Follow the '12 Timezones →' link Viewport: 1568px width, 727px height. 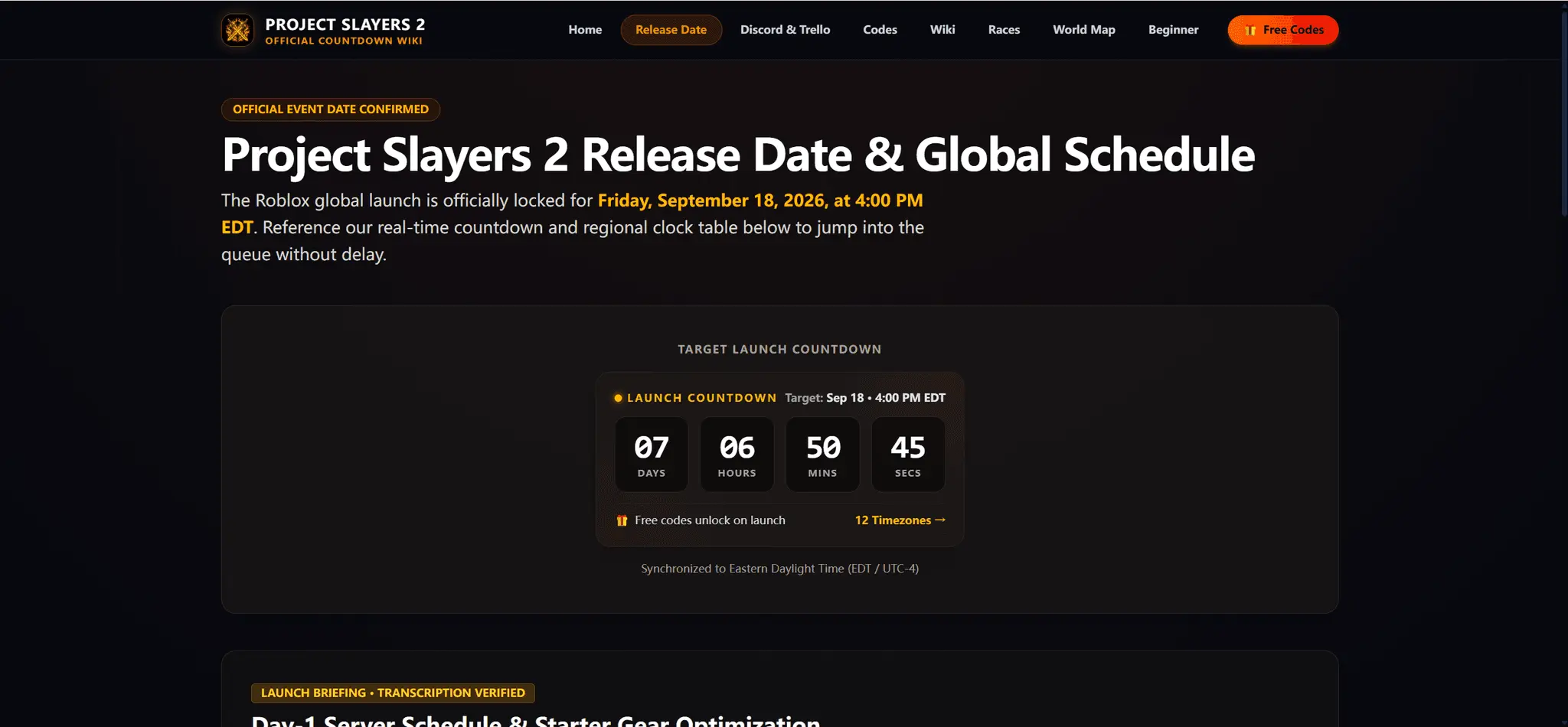[900, 520]
